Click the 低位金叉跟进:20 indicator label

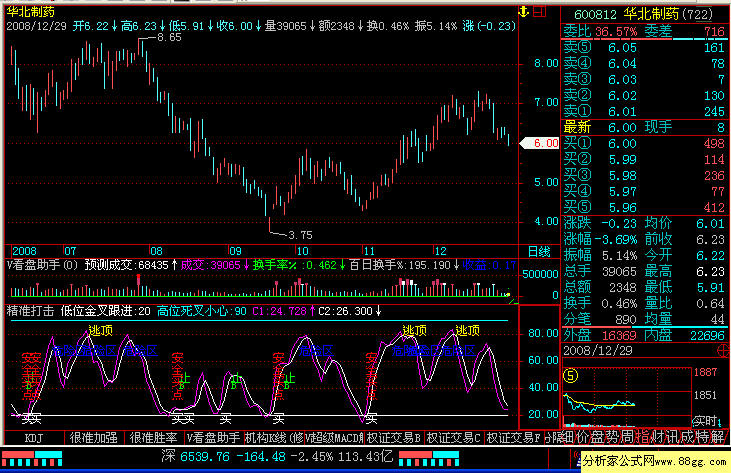click(105, 311)
